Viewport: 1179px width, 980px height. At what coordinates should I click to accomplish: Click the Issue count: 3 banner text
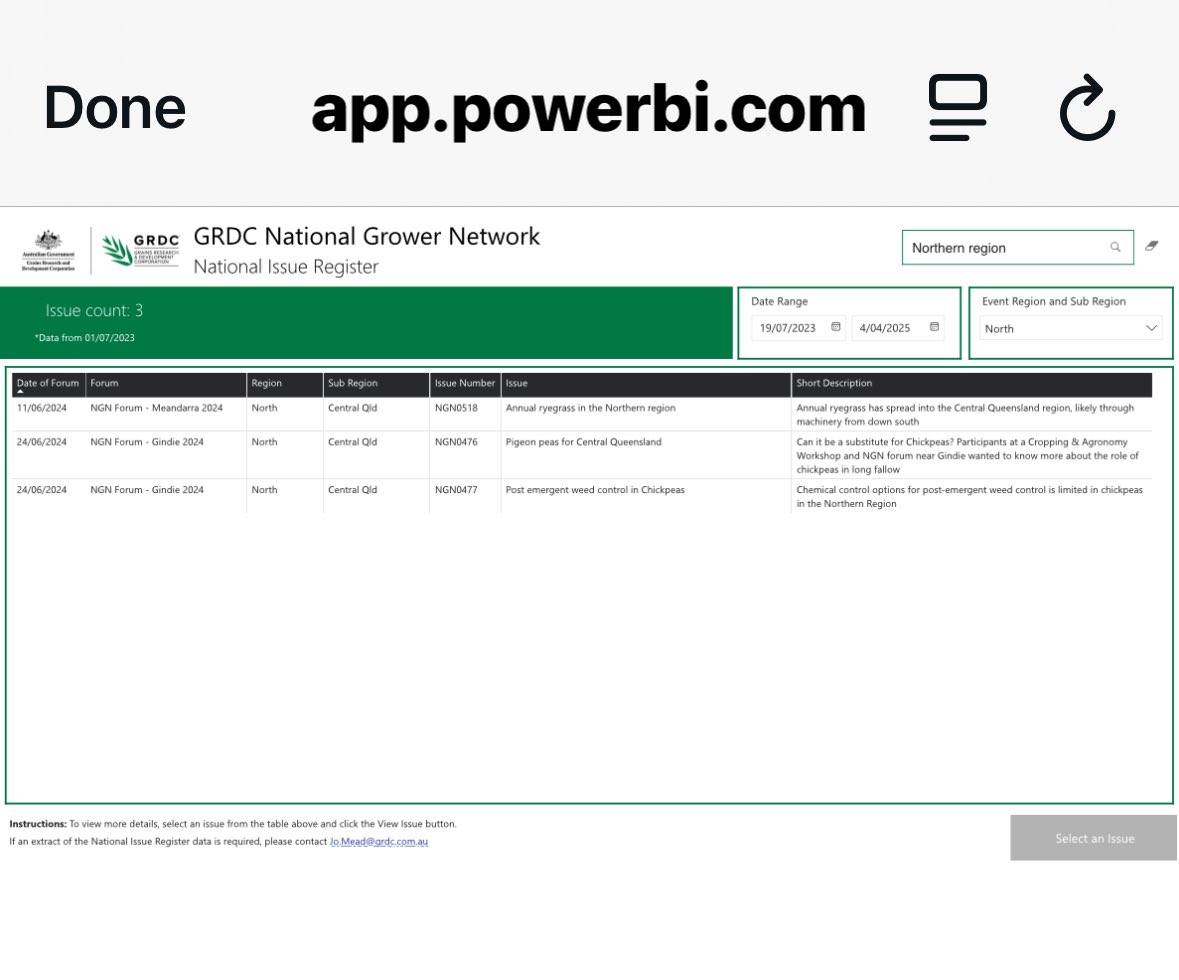[94, 311]
